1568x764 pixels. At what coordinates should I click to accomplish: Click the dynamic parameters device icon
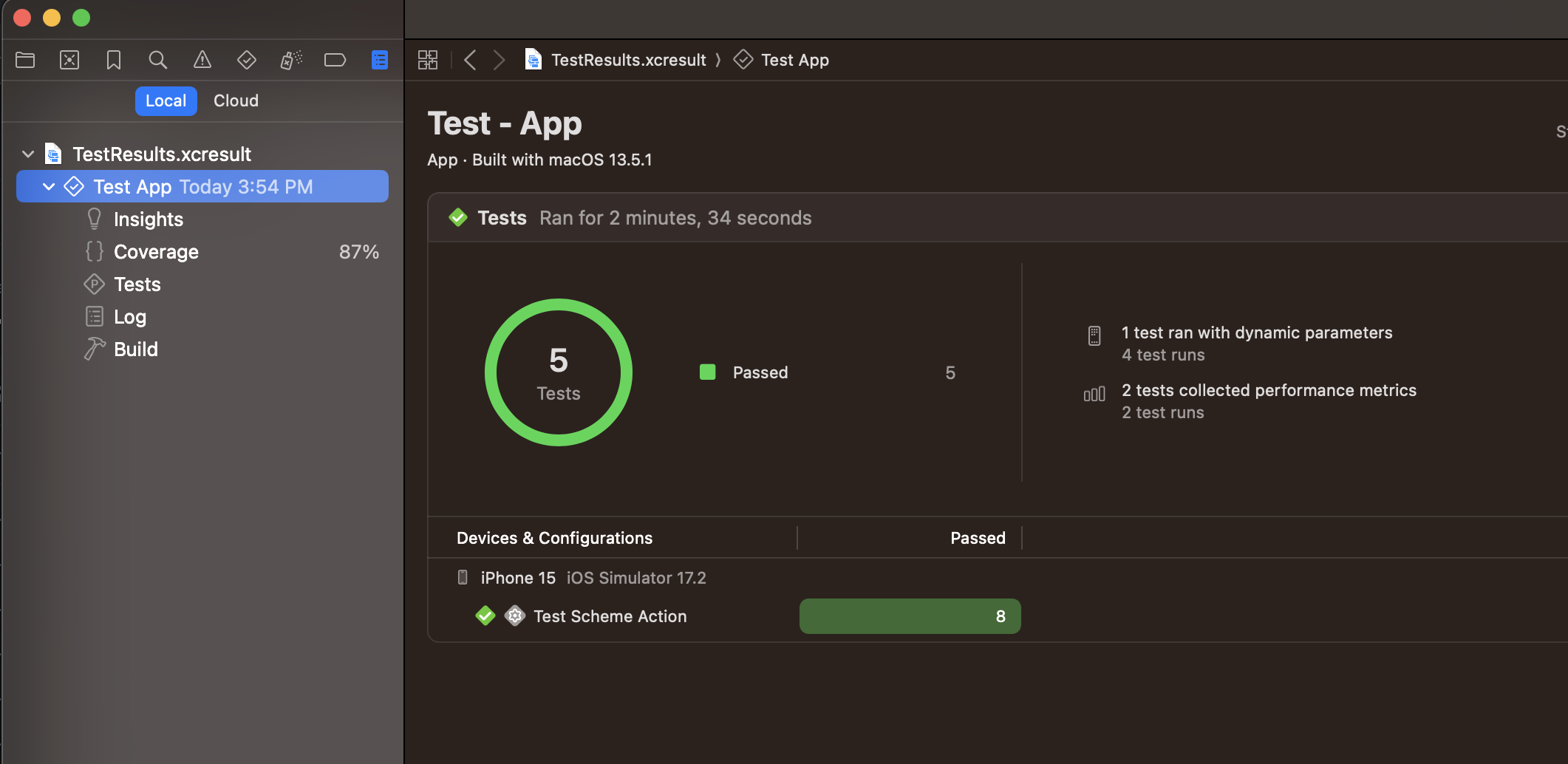click(1094, 335)
